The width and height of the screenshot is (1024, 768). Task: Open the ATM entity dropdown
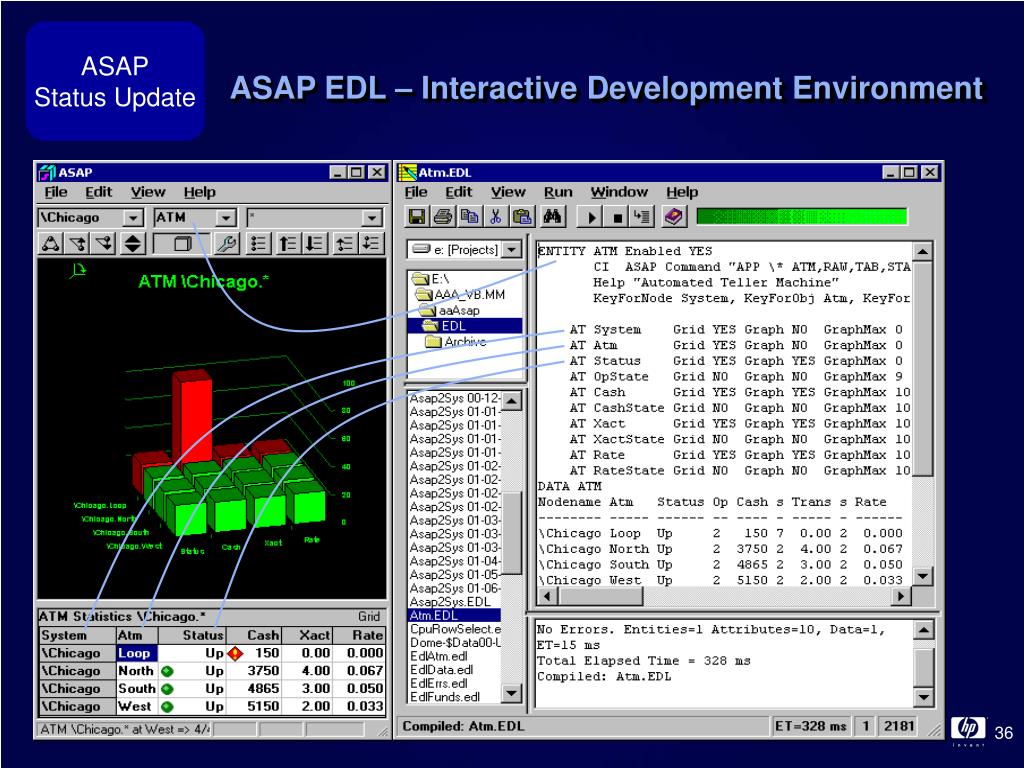(x=225, y=217)
